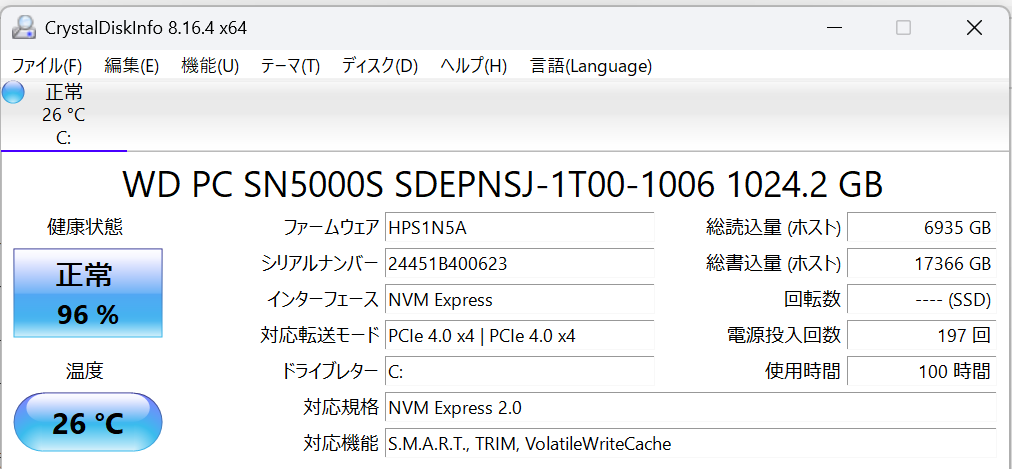The image size is (1012, 469).
Task: Click the total host writes 17366 GB field
Action: pyautogui.click(x=921, y=264)
